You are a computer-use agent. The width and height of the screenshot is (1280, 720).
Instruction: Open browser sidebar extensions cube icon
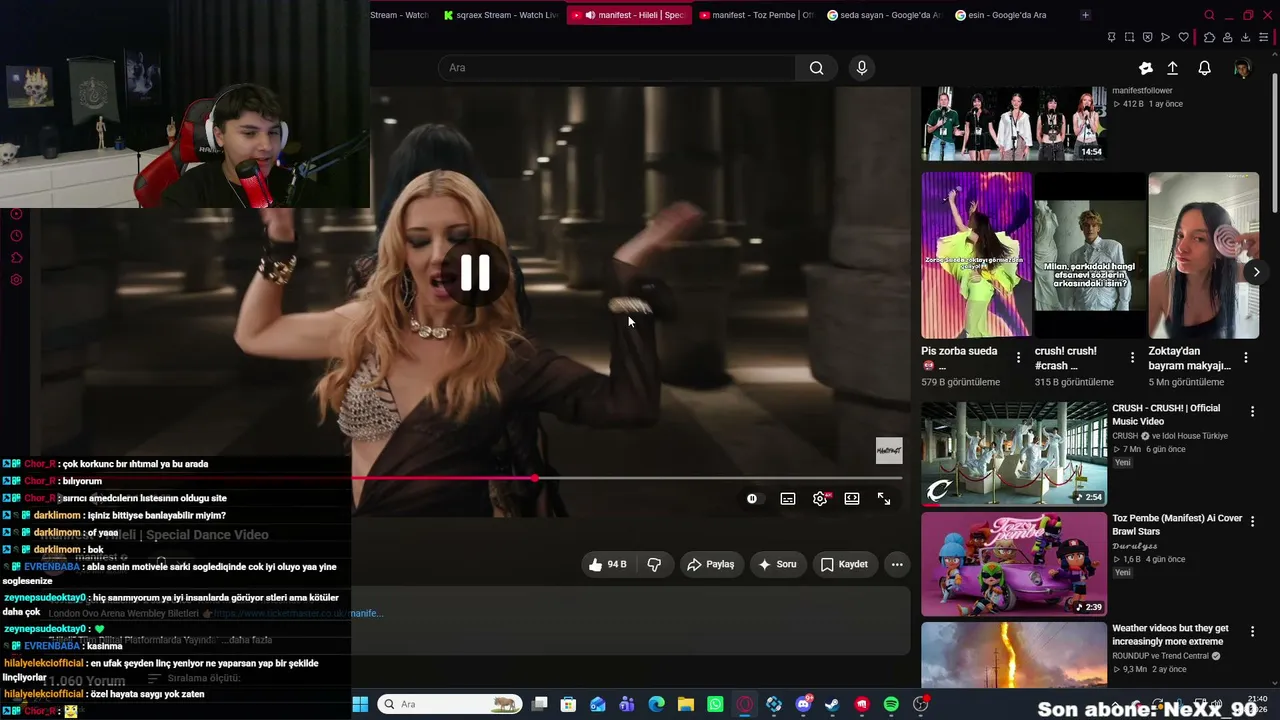(x=16, y=258)
